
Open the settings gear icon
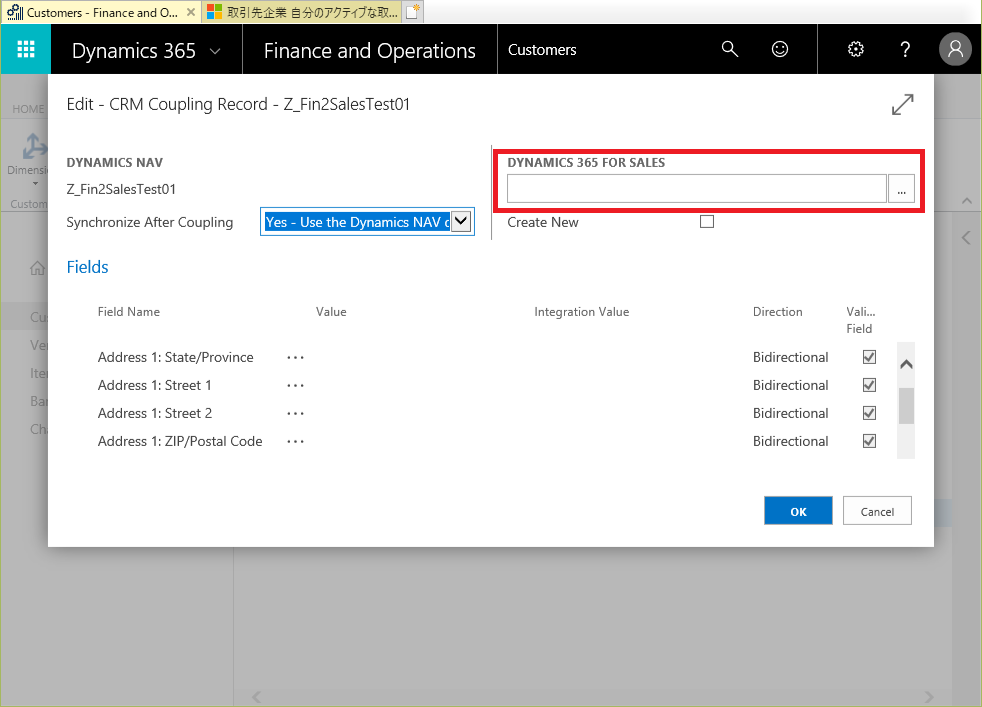855,49
